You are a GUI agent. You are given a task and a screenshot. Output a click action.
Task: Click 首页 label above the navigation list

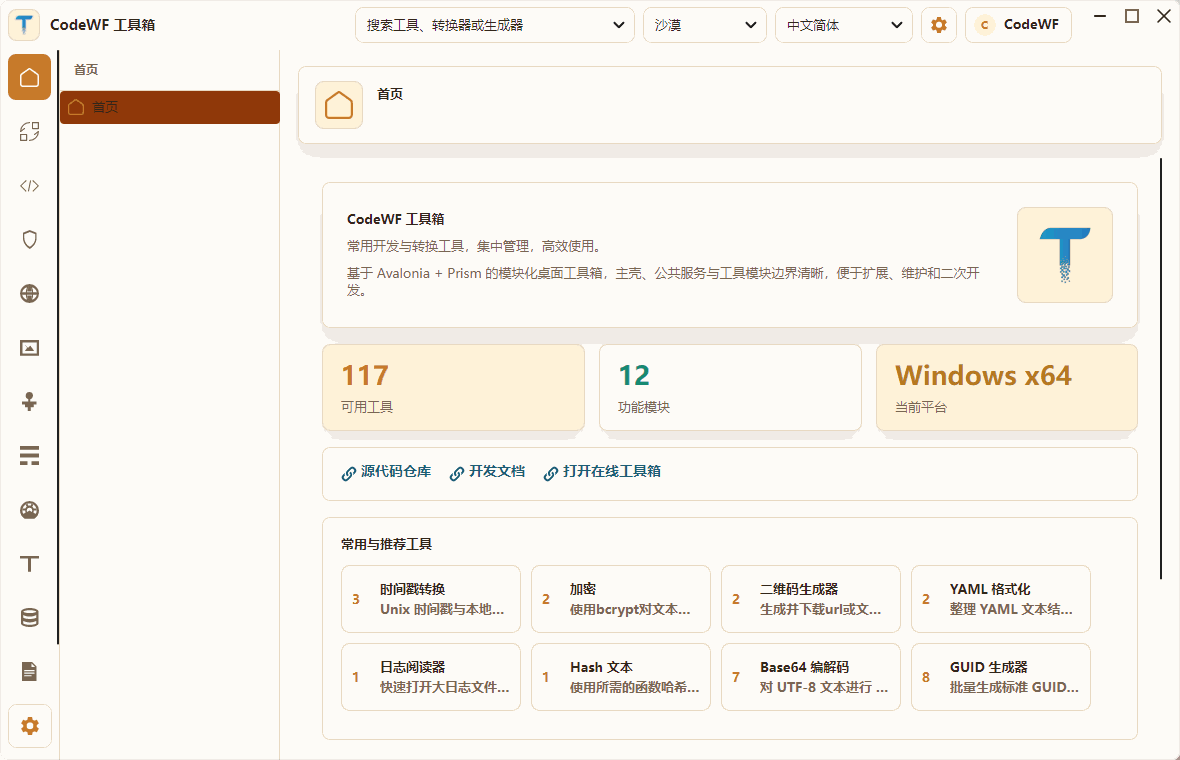click(x=86, y=69)
